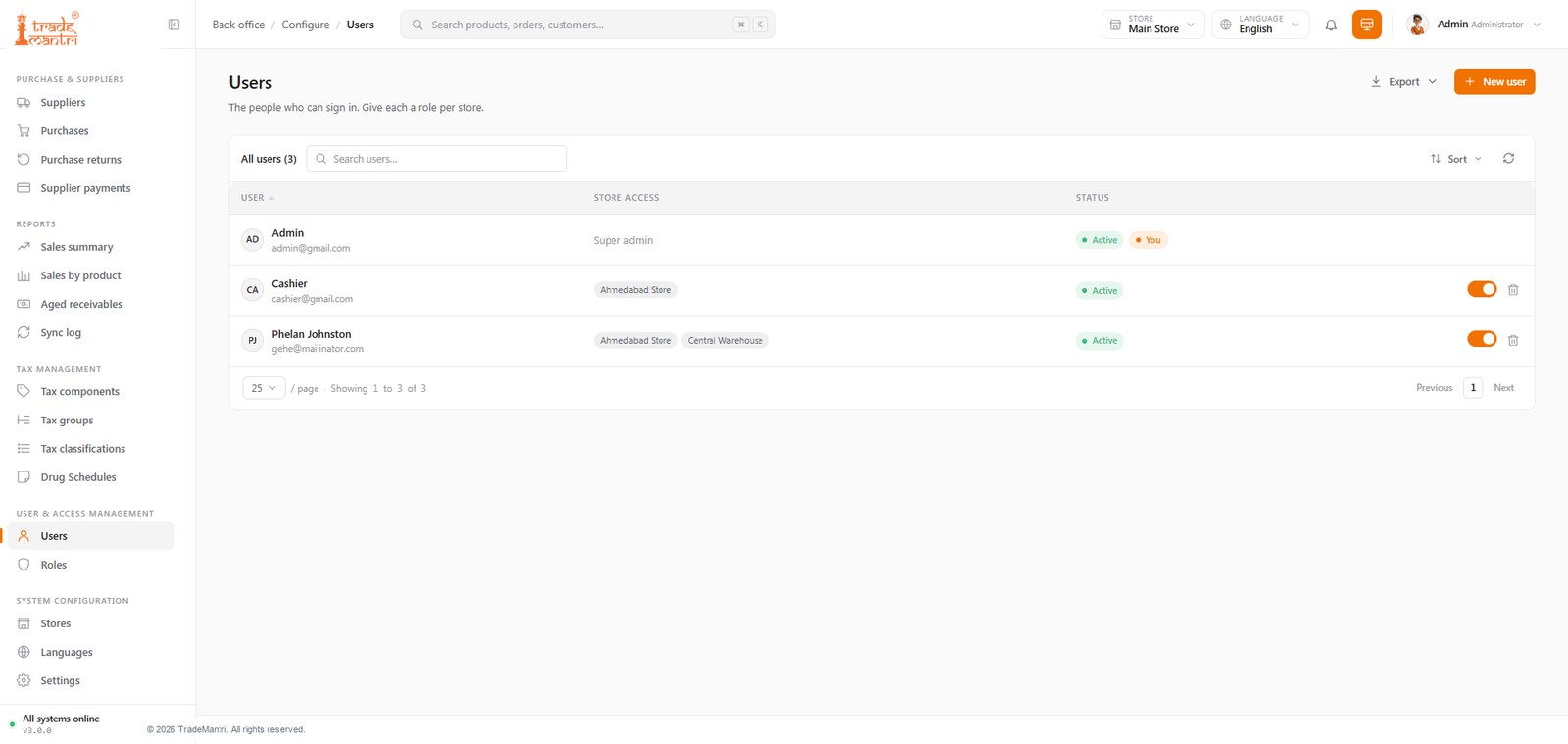Image resolution: width=1568 pixels, height=744 pixels.
Task: Focus the Search users field
Action: [437, 159]
